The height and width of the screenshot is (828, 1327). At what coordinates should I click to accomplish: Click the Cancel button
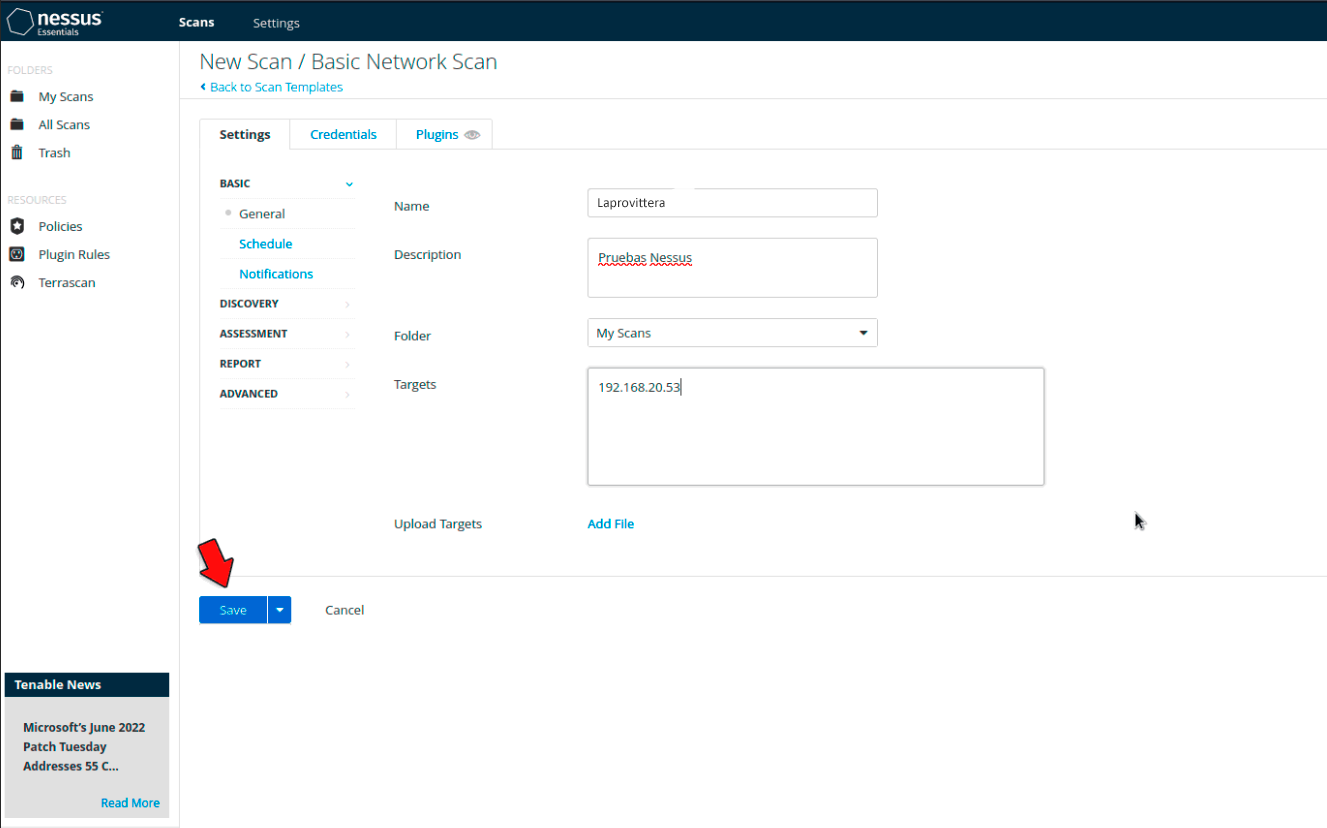(x=344, y=610)
